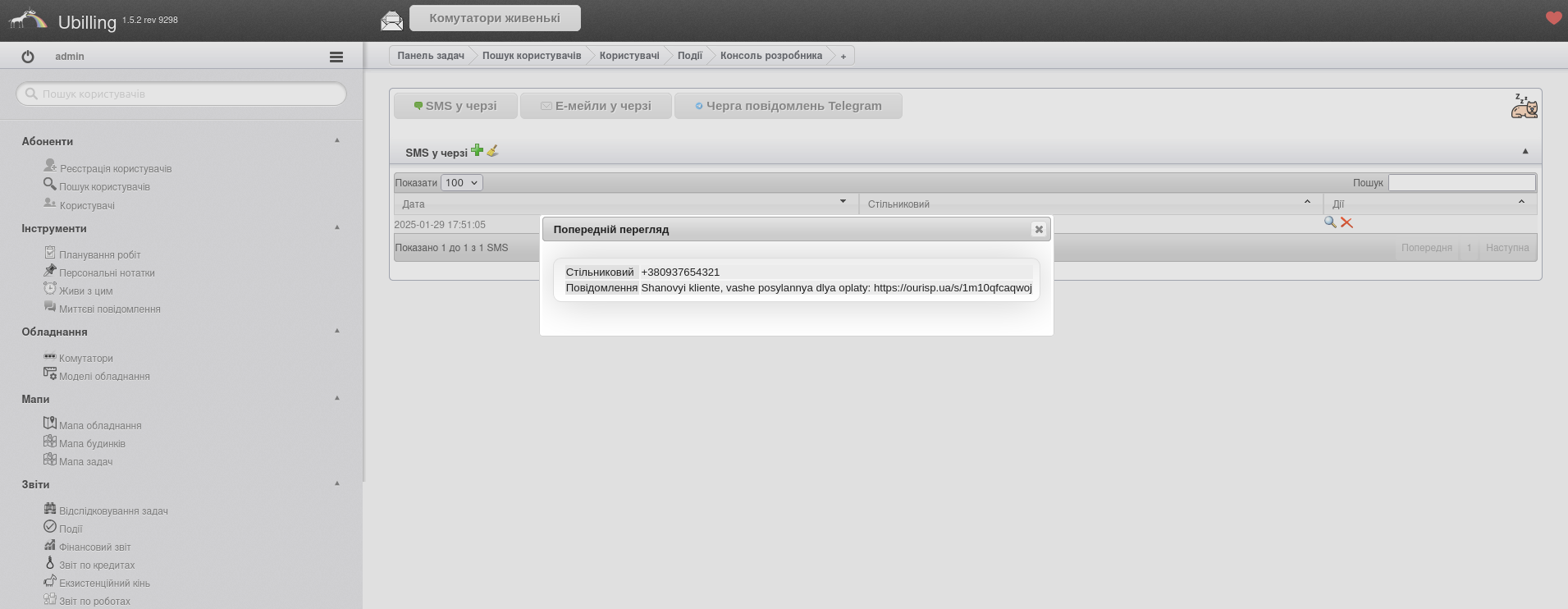
Task: Click the Комутатори живенькі button
Action: coord(495,18)
